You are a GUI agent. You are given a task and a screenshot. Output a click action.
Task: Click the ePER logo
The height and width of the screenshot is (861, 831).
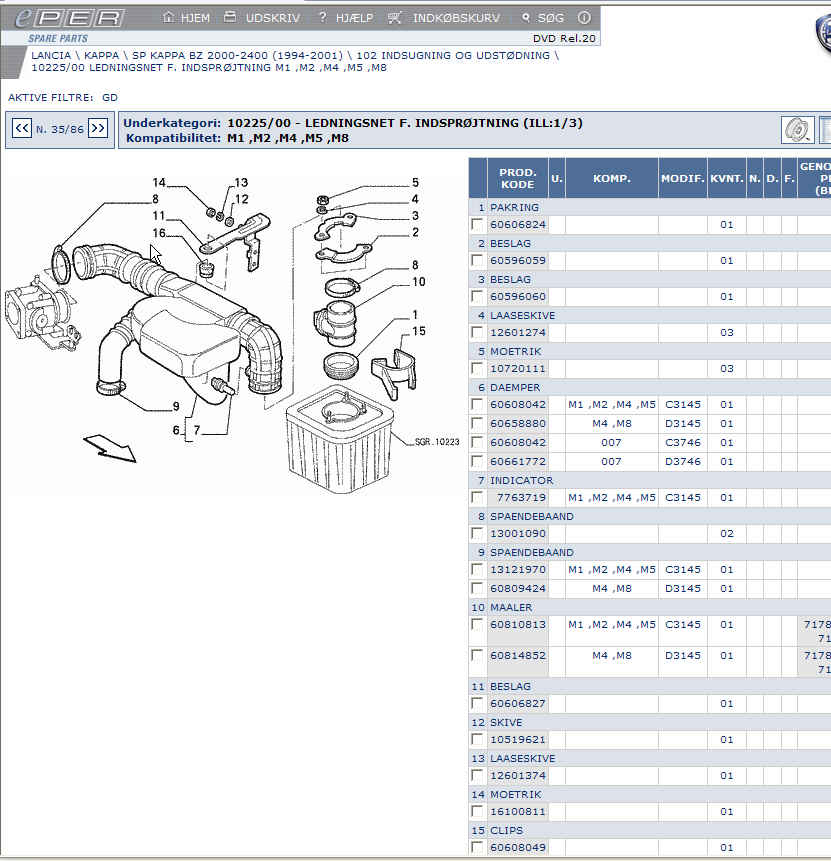tap(69, 18)
